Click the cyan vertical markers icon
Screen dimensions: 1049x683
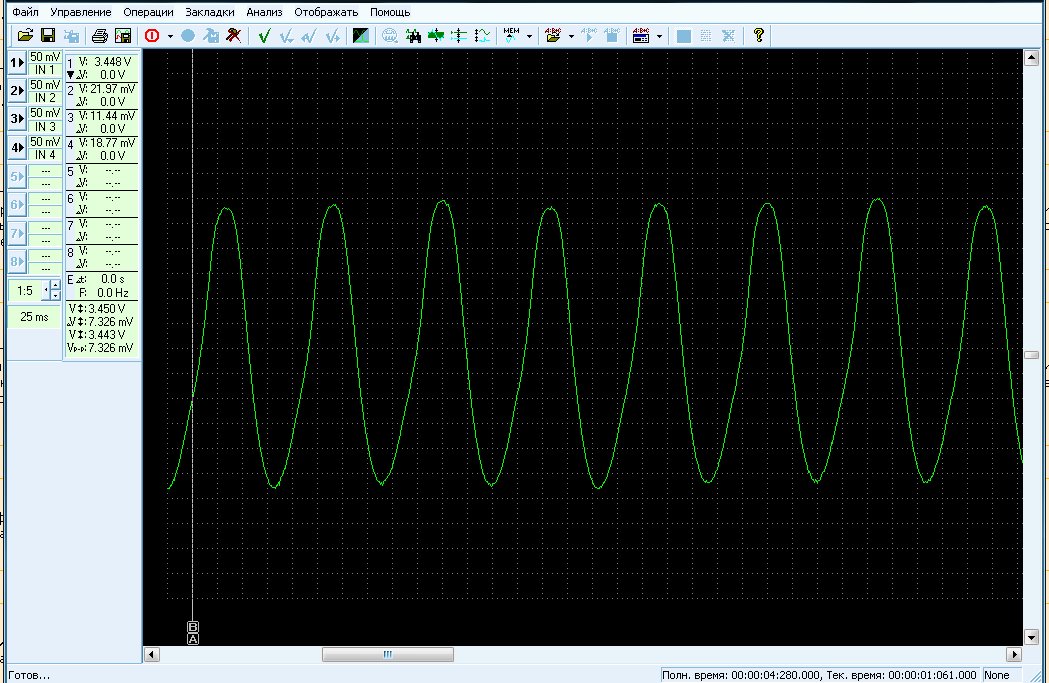click(x=459, y=35)
